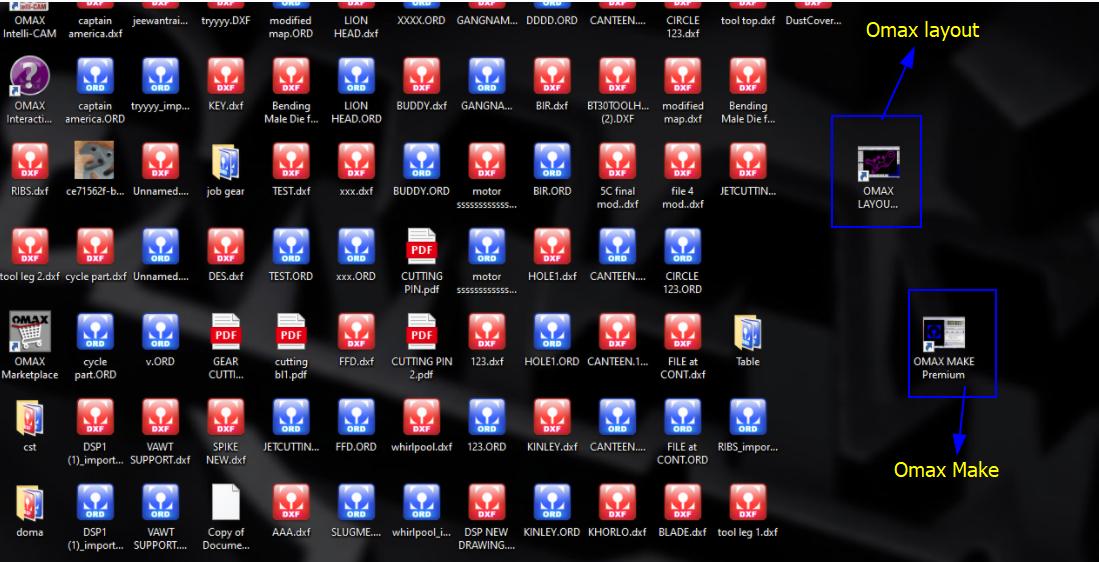
Task: Select the BUDDY.ORD file icon
Action: click(x=421, y=161)
